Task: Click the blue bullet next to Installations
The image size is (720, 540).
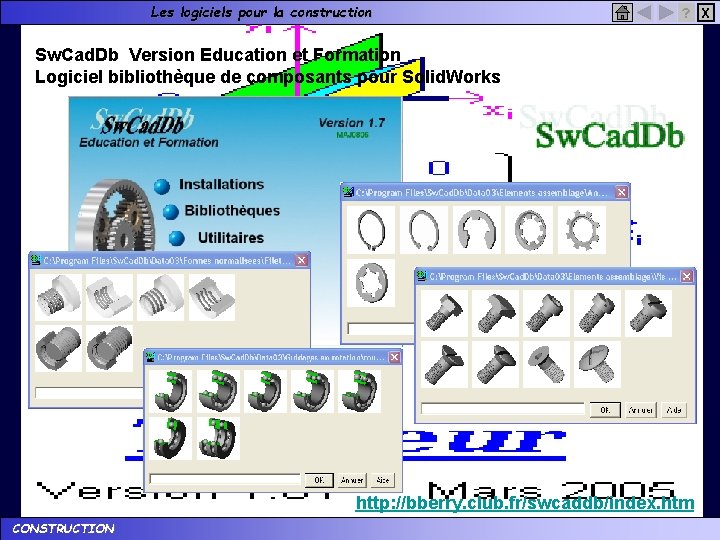Action: click(x=162, y=186)
